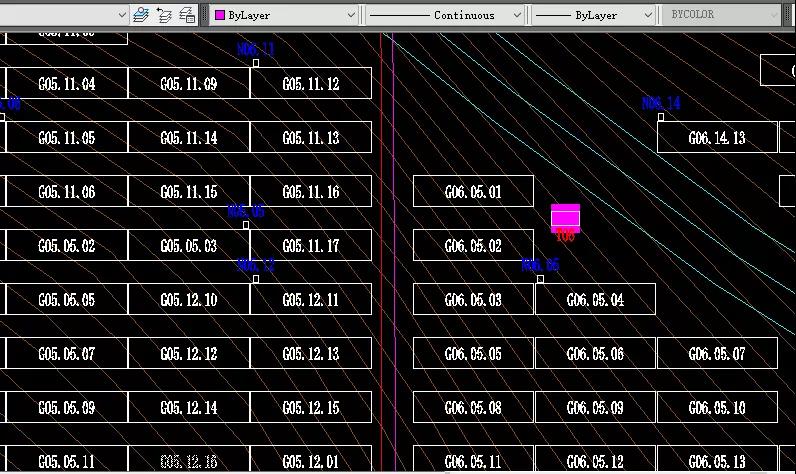Screen dimensions: 796x474
Task: Select the G06.14.13 box
Action: click(x=716, y=138)
